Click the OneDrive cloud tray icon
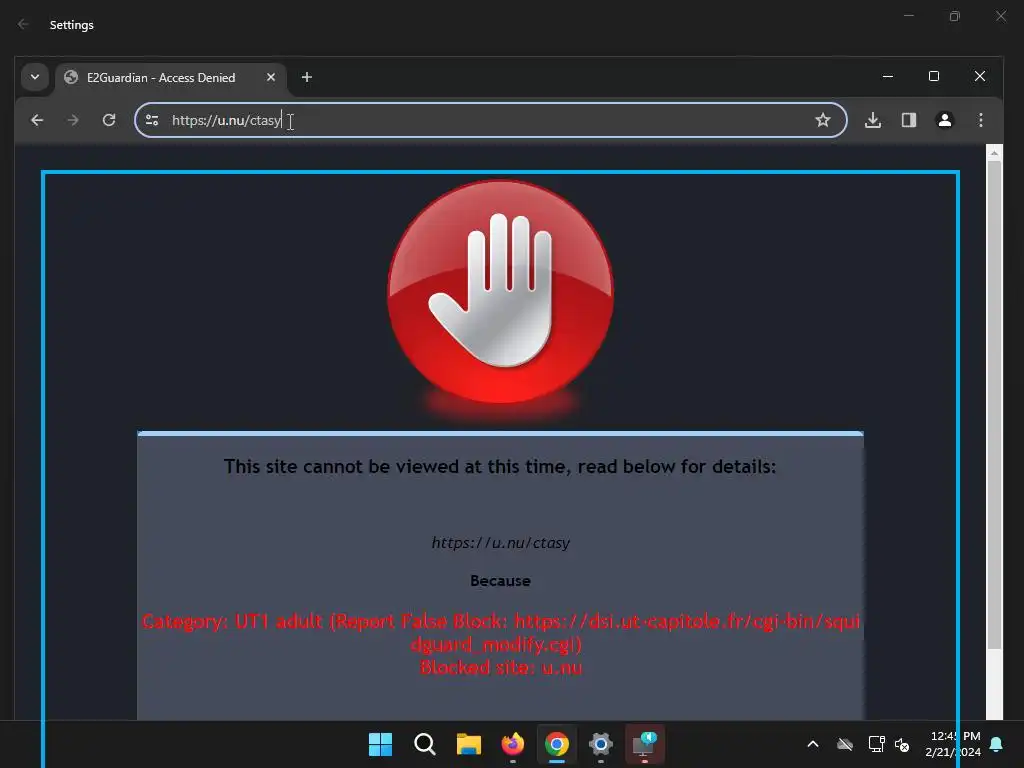 click(x=845, y=744)
